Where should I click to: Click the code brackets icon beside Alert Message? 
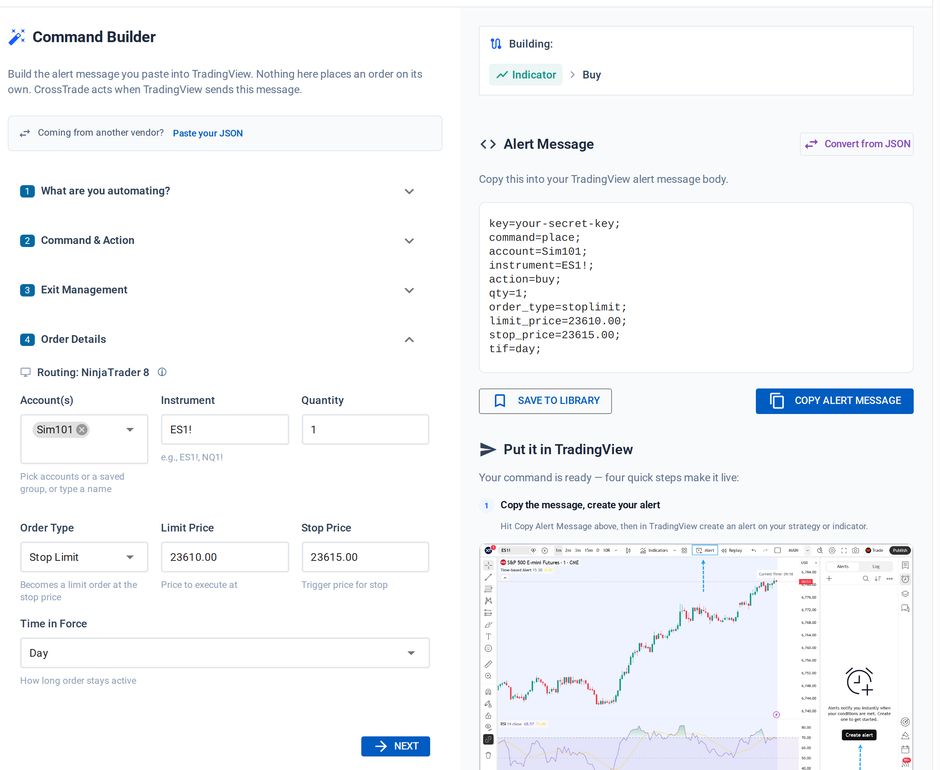coord(488,145)
